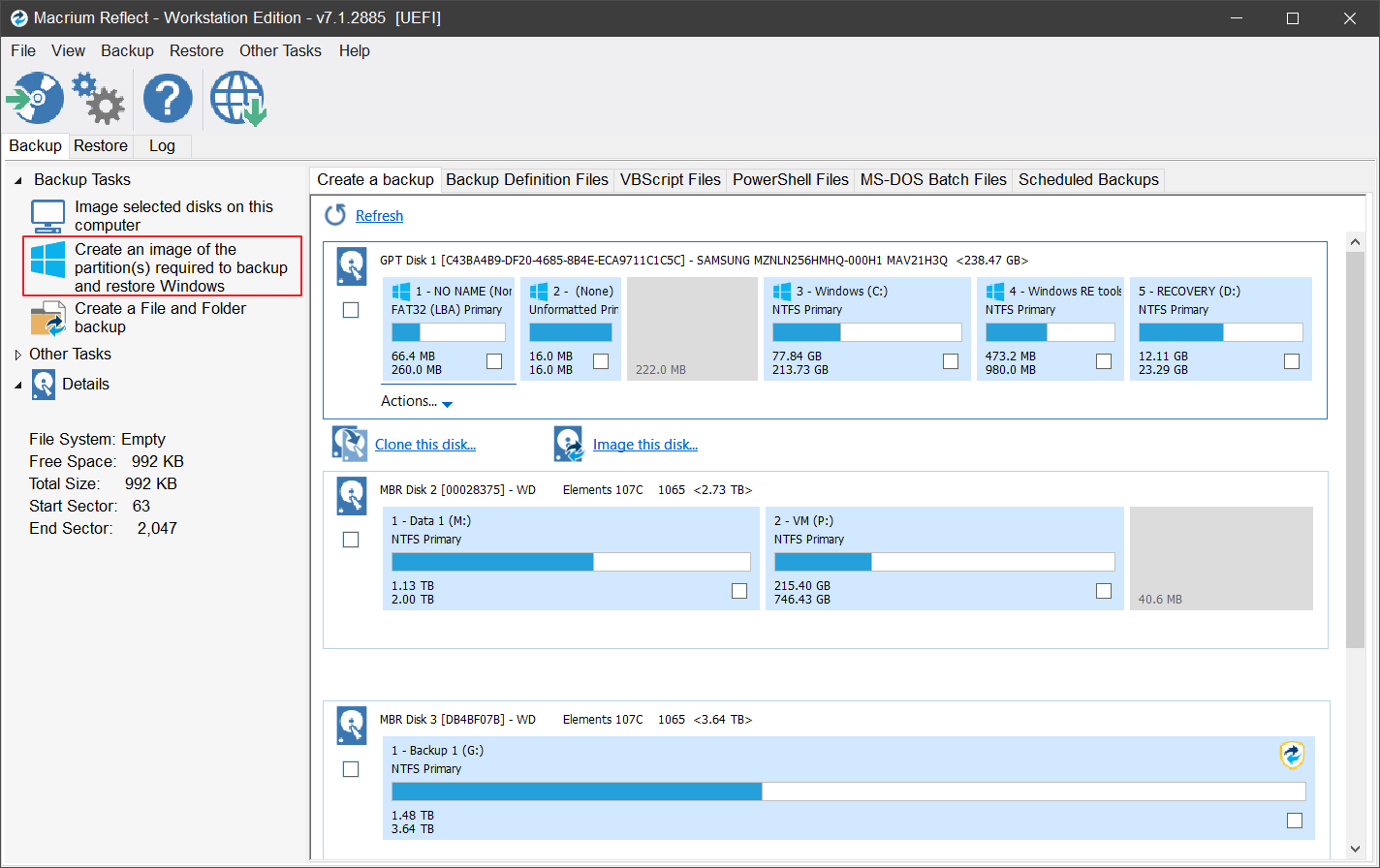
Task: Tick the GPT Disk 1 whole-disk checkbox
Action: [351, 310]
